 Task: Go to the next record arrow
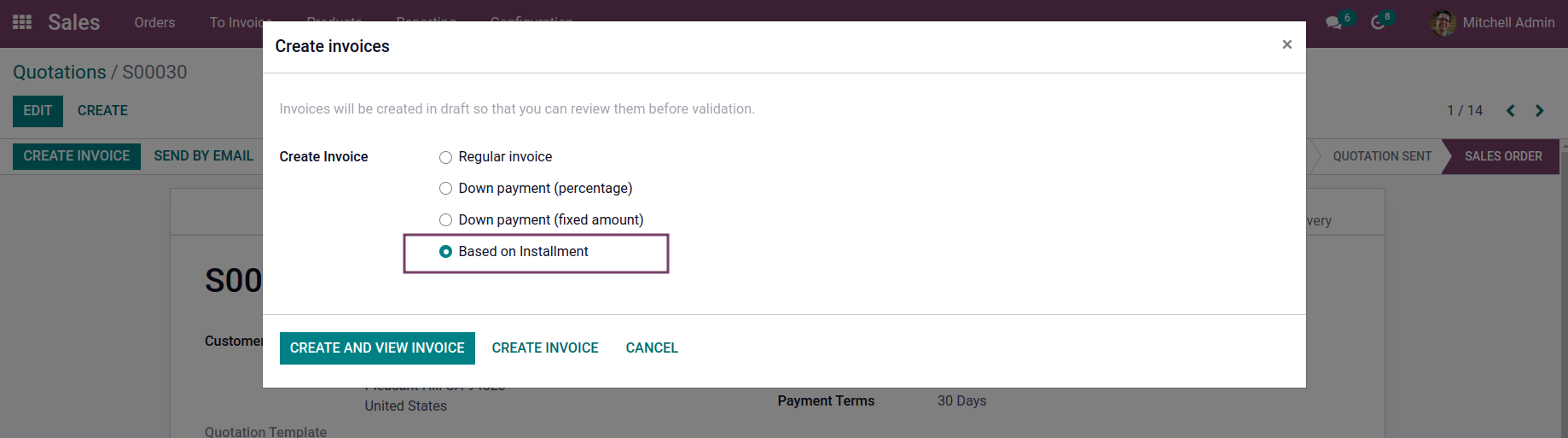point(1539,111)
